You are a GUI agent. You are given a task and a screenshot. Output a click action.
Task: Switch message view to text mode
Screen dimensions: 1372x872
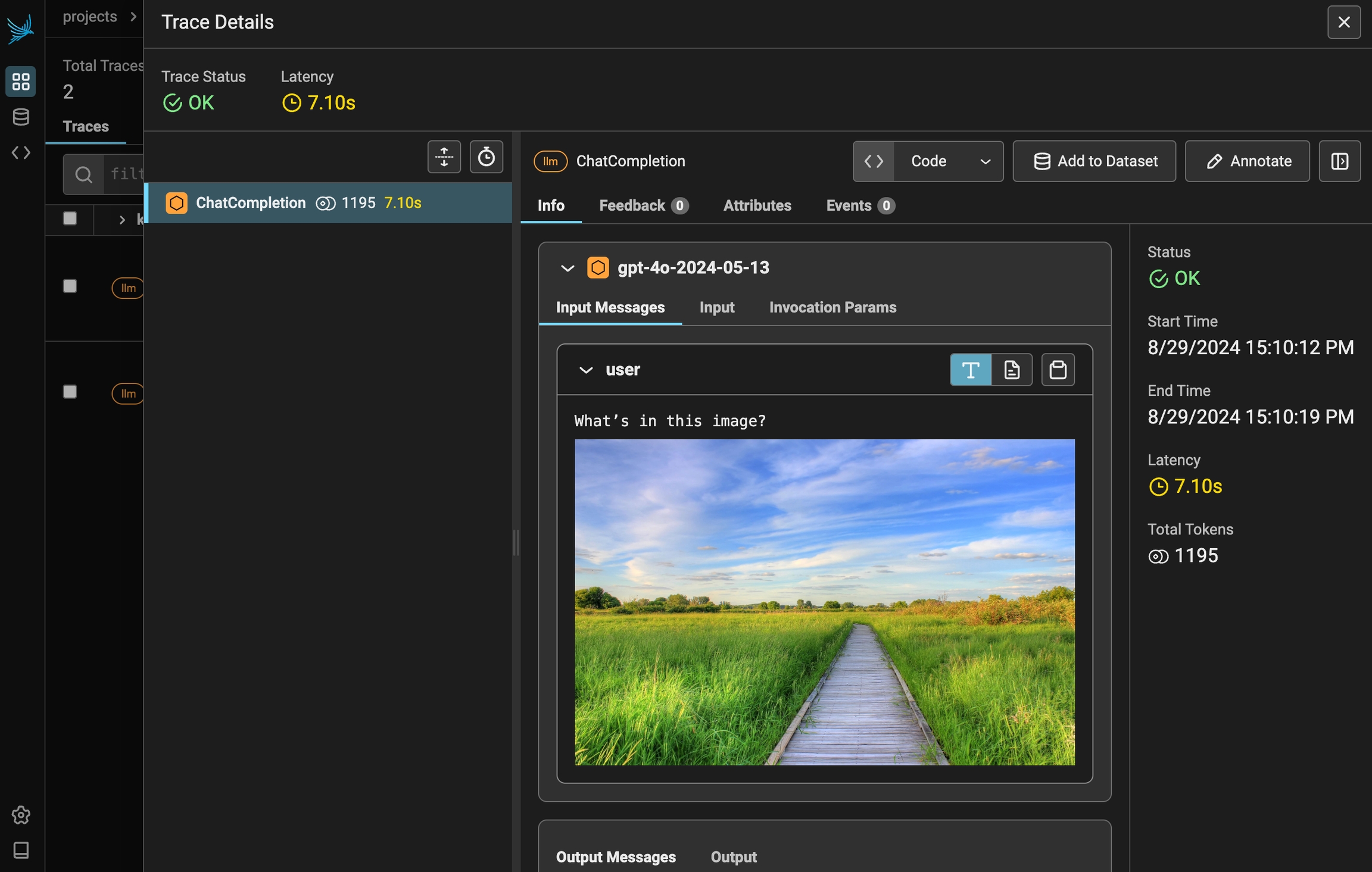point(970,370)
